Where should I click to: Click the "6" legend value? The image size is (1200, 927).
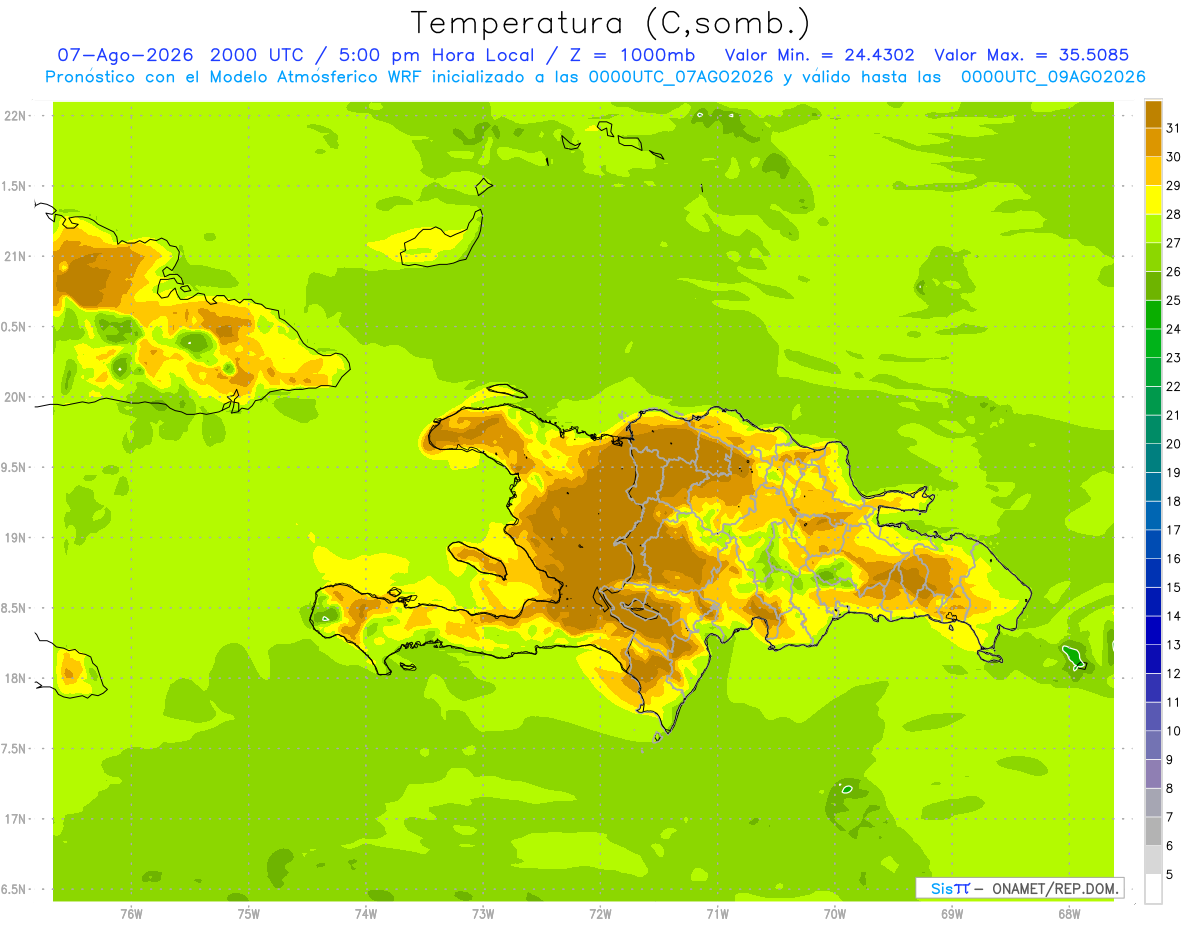pyautogui.click(x=1170, y=846)
